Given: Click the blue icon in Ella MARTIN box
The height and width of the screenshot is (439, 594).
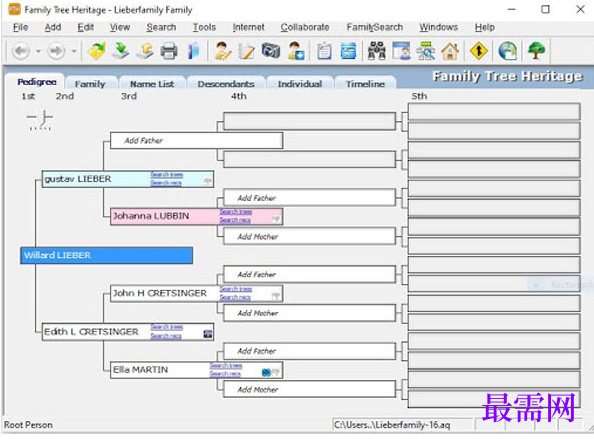Looking at the screenshot, I should [266, 372].
